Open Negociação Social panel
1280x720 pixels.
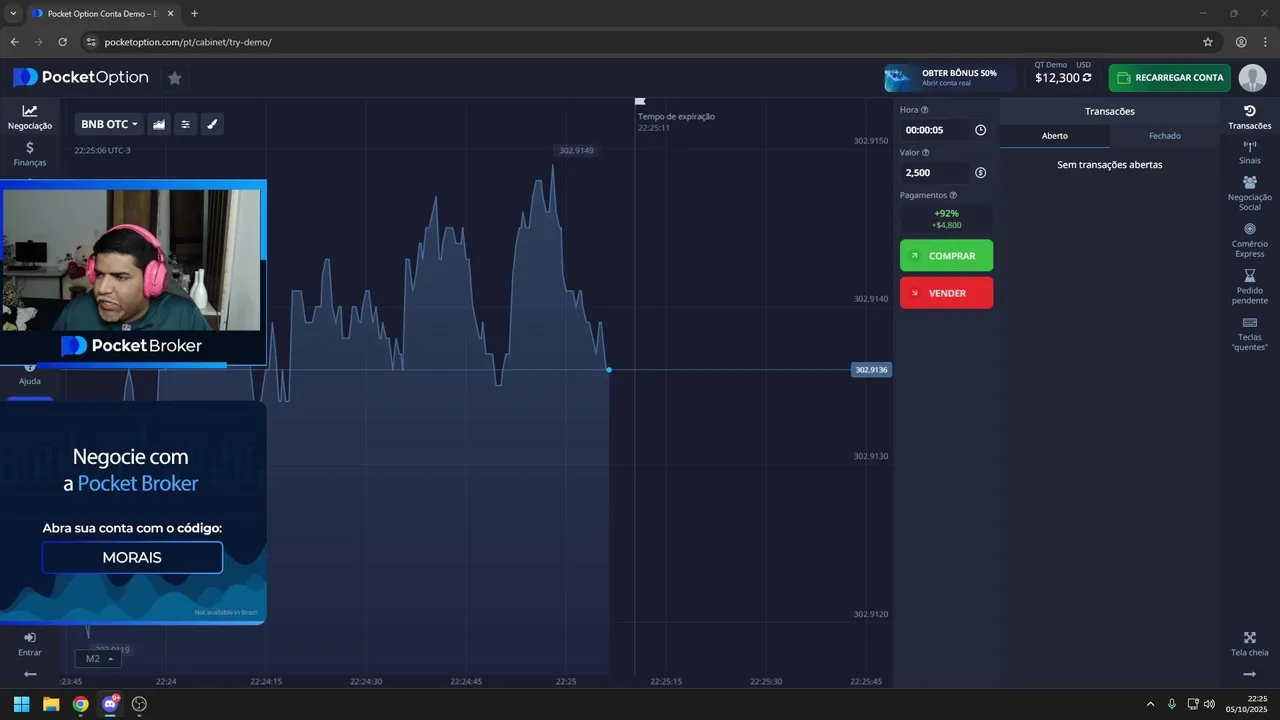point(1249,193)
